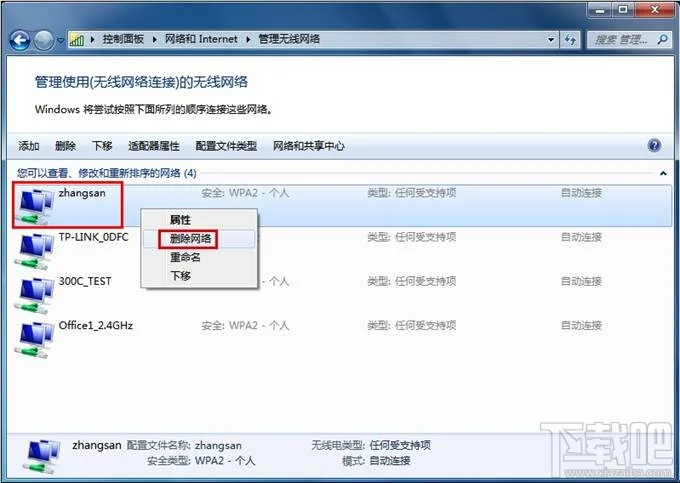
Task: Choose 下移 in the context menu
Action: coord(199,276)
